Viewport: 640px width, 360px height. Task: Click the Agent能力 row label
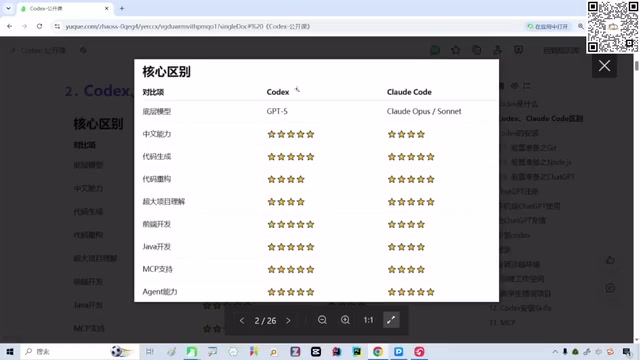tap(160, 292)
